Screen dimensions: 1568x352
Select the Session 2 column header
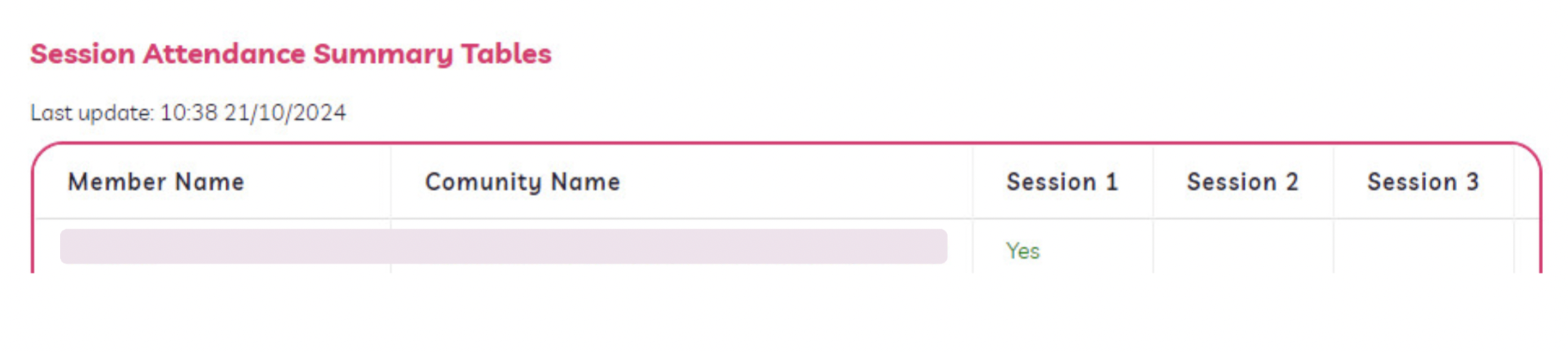(x=1243, y=182)
